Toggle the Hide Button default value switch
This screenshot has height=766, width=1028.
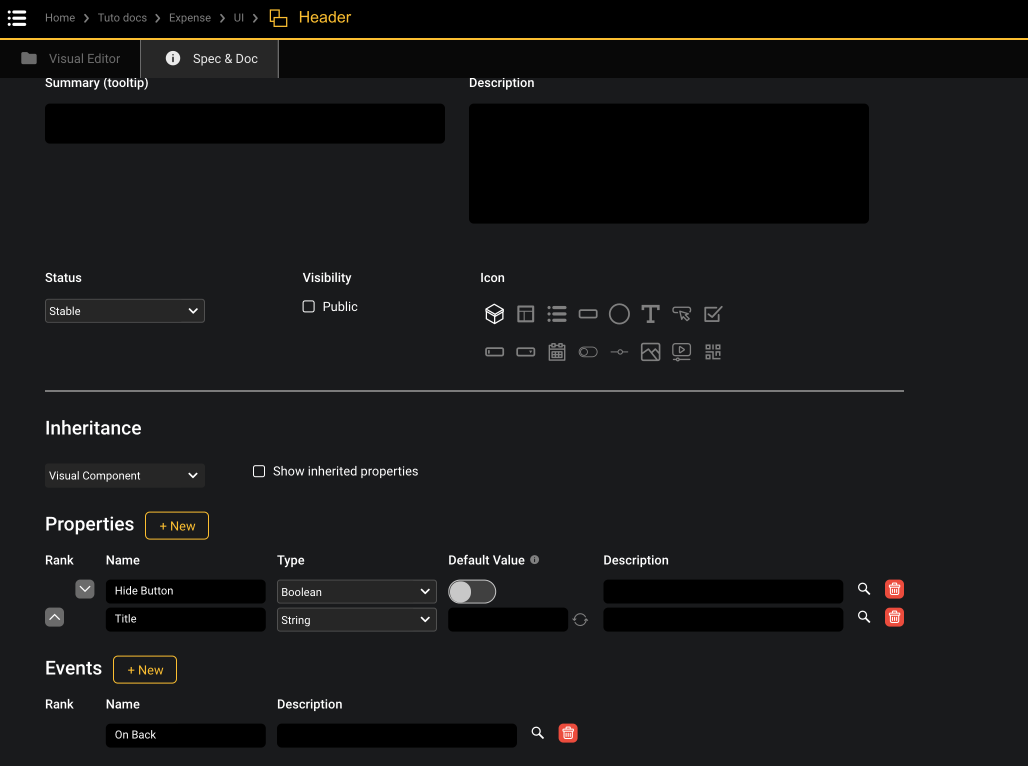tap(471, 591)
